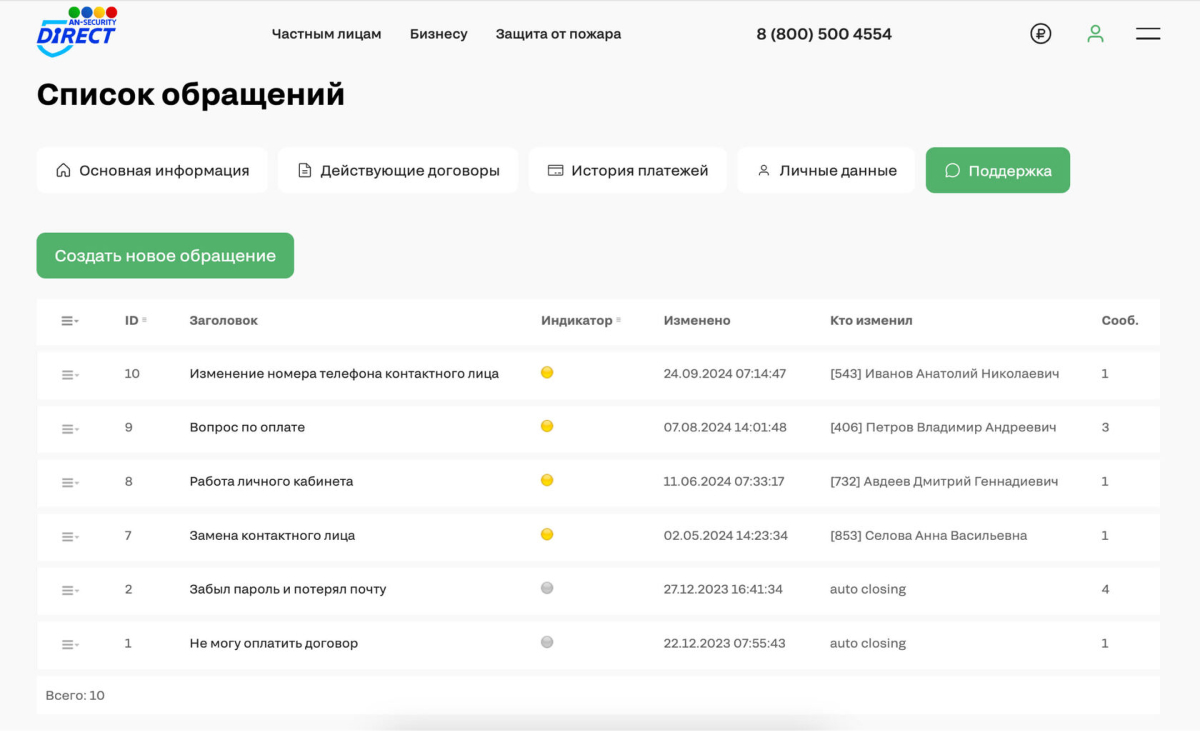Image resolution: width=1200 pixels, height=731 pixels.
Task: Go to 'Частным лицам' section
Action: click(326, 34)
